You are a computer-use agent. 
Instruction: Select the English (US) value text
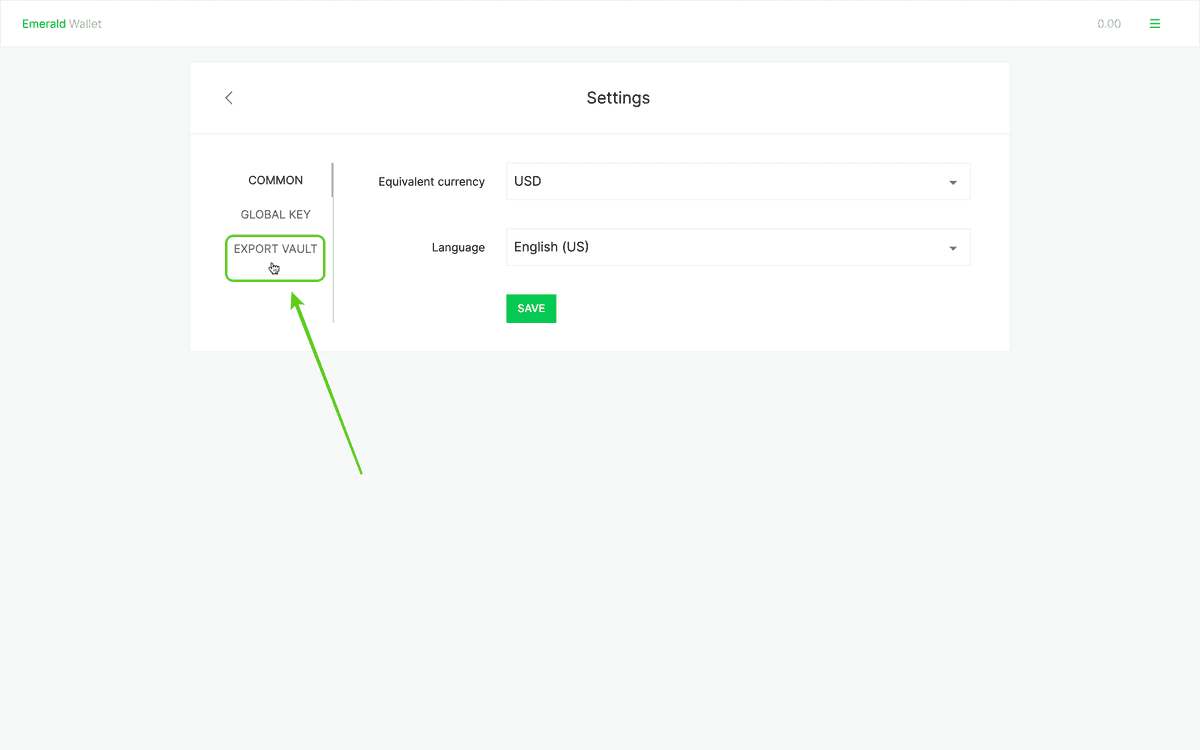coord(551,247)
